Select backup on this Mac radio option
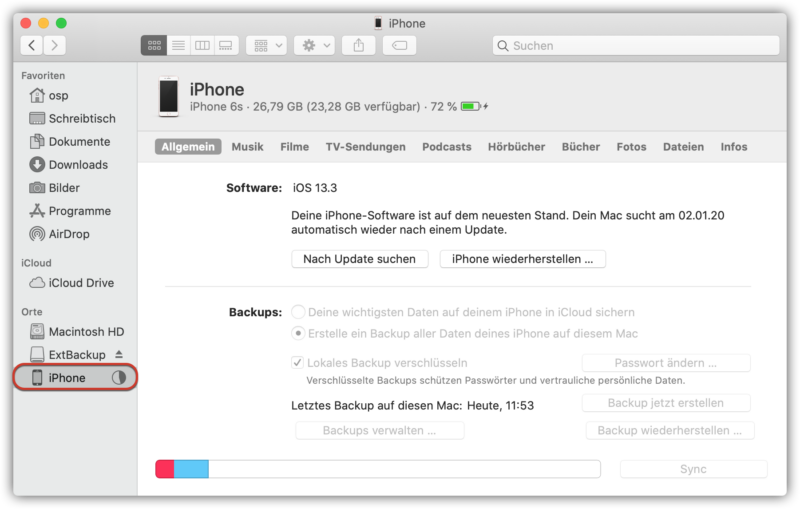This screenshot has width=800, height=509. coord(298,333)
